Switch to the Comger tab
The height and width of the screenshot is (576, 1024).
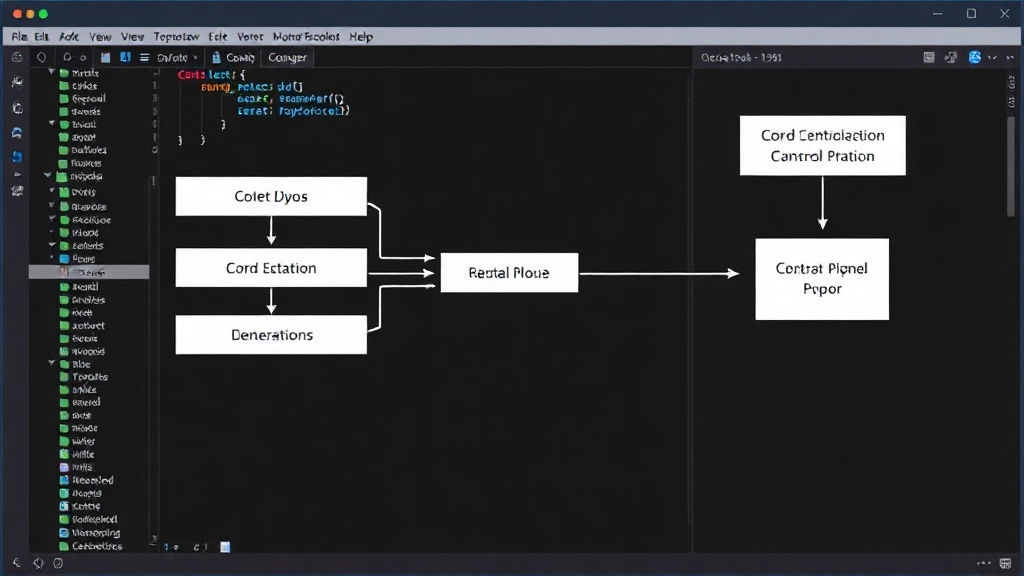click(x=287, y=57)
